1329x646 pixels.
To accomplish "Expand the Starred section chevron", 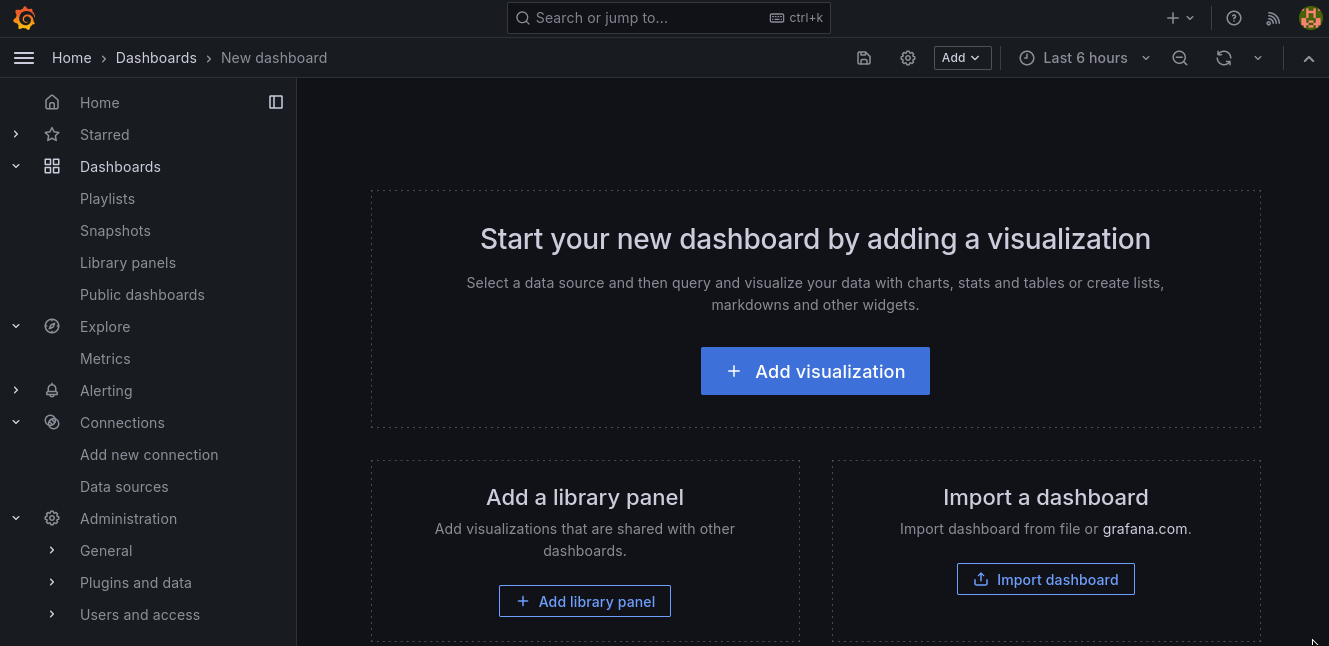I will 16,134.
